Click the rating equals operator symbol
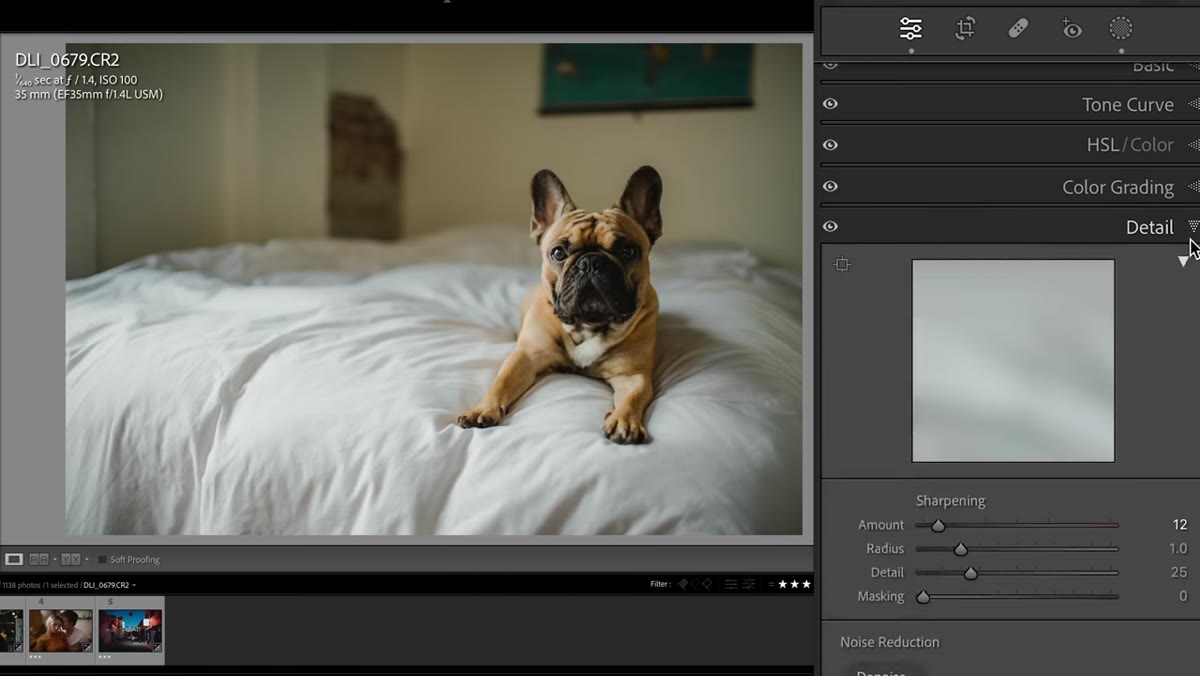The width and height of the screenshot is (1200, 676). [x=771, y=584]
